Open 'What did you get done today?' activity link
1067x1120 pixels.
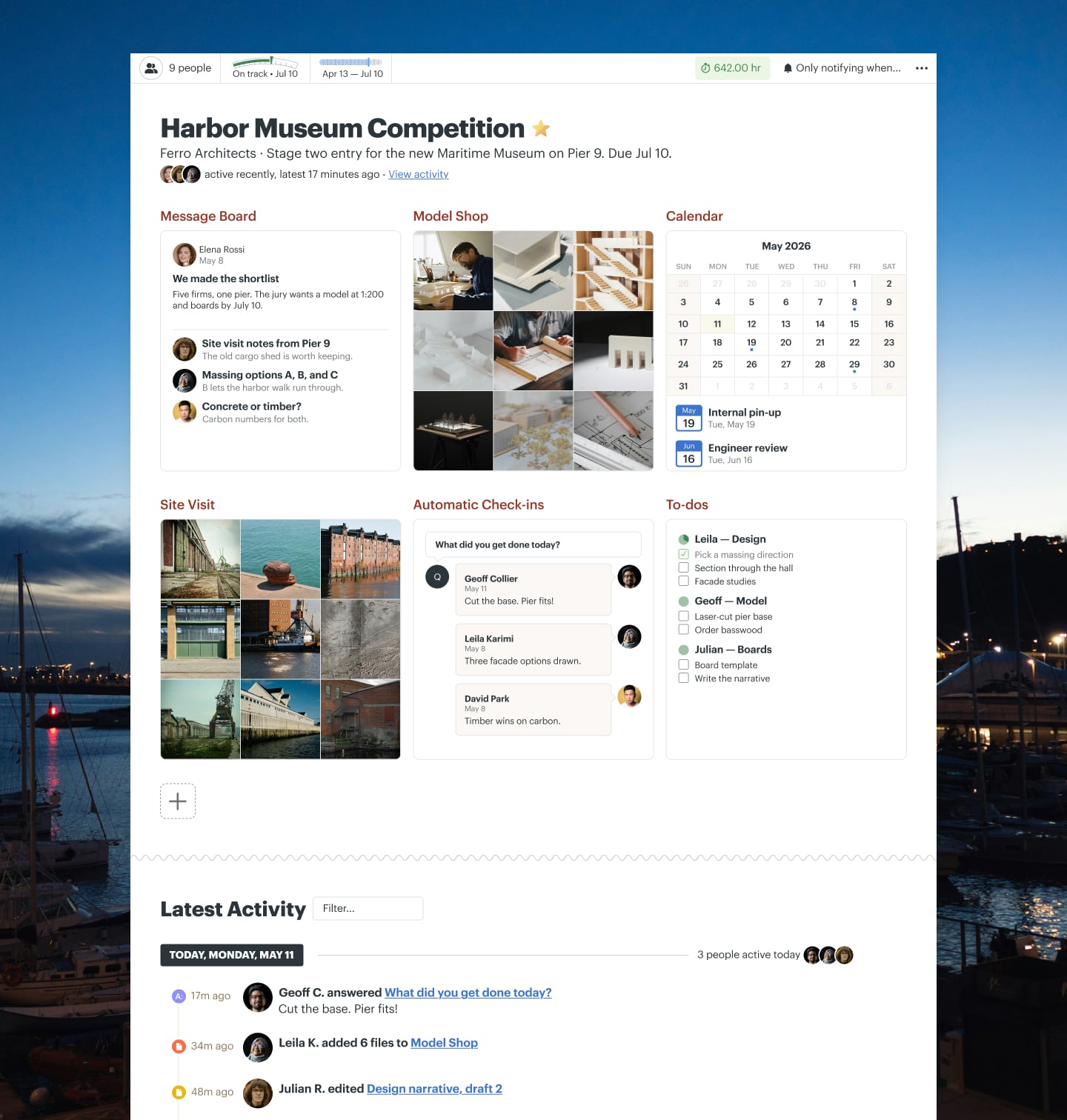(x=468, y=993)
